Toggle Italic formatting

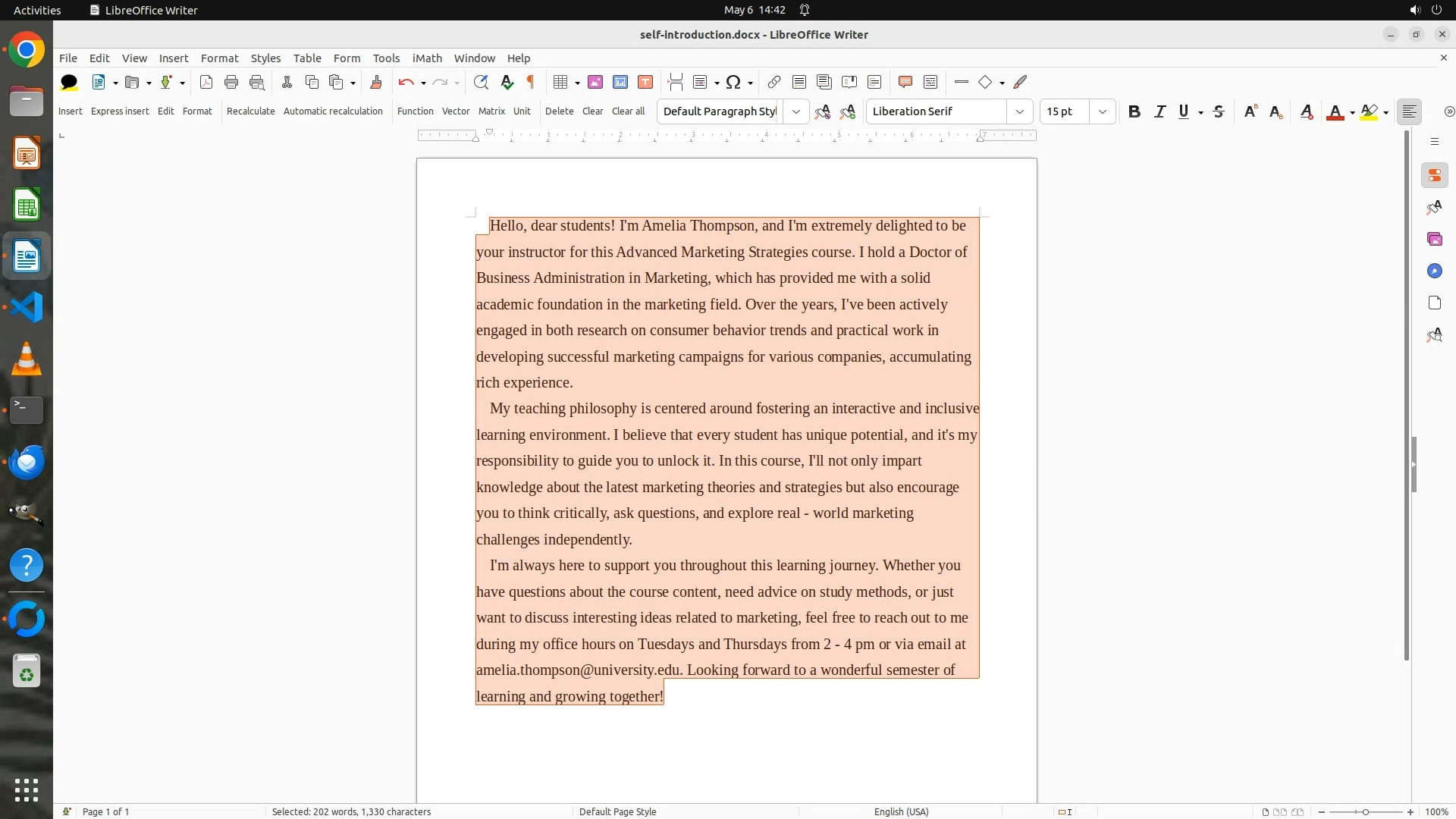point(1159,111)
